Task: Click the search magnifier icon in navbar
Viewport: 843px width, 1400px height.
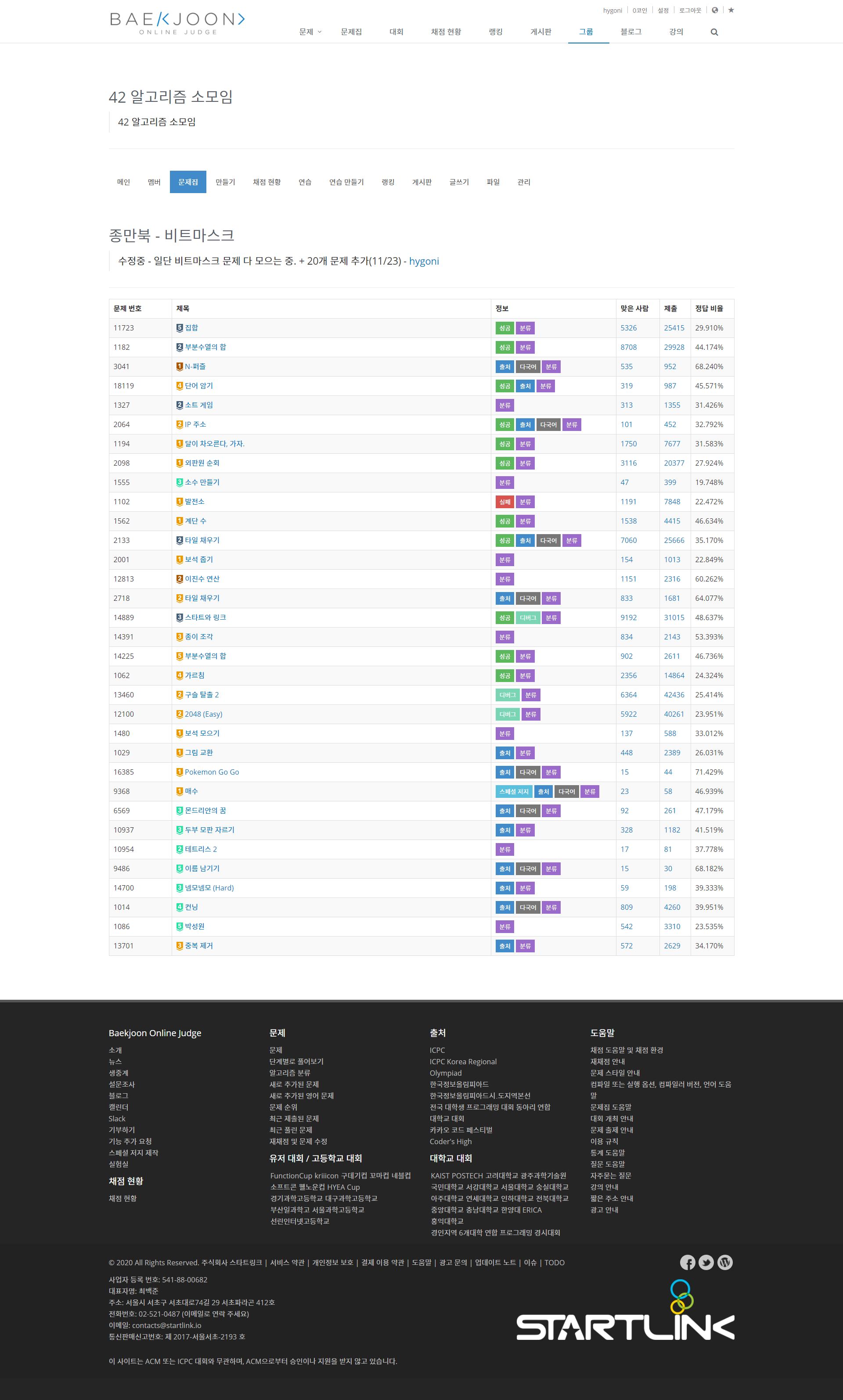Action: tap(714, 32)
